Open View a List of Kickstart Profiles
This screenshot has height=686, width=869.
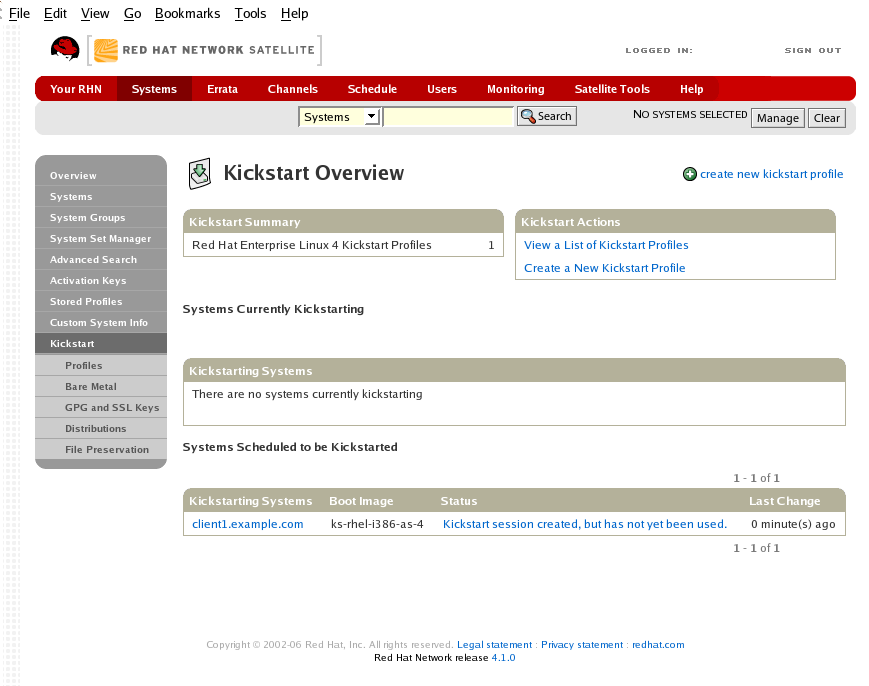pos(606,245)
